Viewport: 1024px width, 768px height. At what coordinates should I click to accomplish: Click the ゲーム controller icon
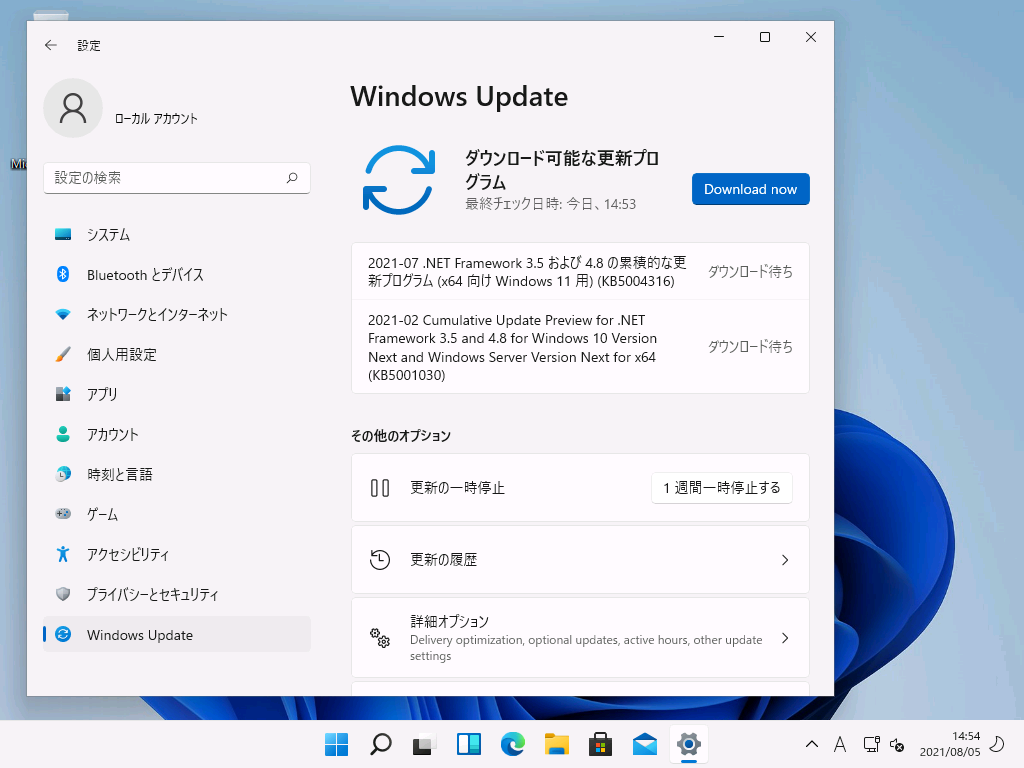pos(63,514)
